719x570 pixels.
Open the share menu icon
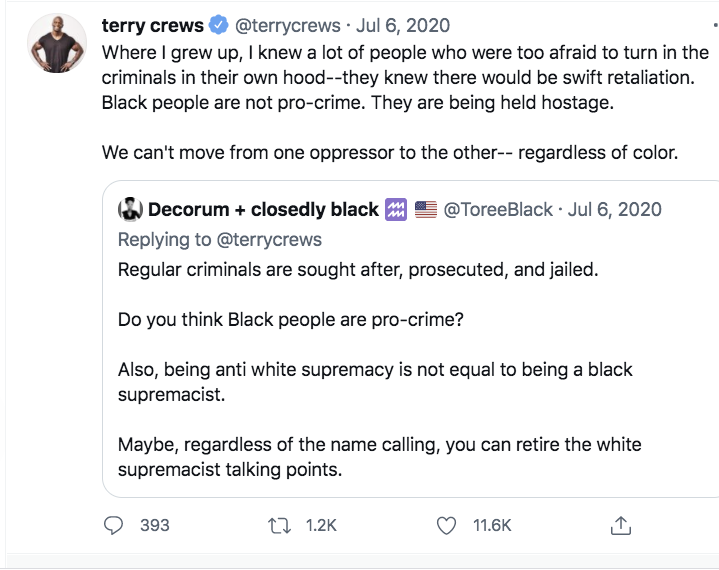coord(620,524)
